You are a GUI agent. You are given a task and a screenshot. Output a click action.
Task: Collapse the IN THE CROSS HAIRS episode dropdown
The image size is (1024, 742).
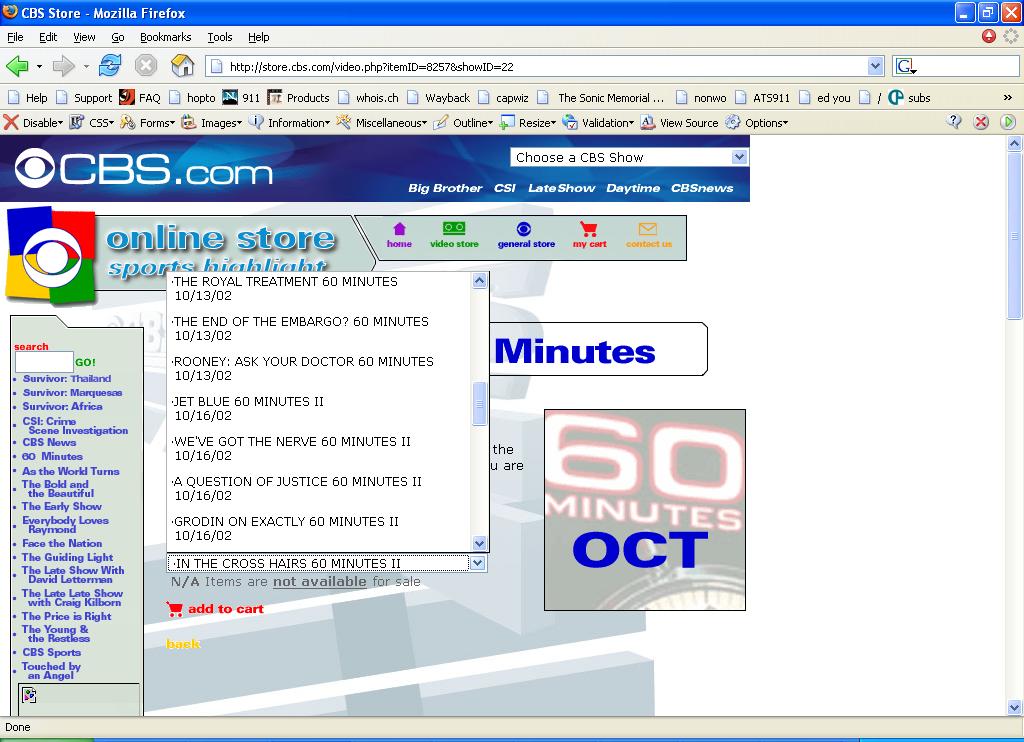coord(478,563)
